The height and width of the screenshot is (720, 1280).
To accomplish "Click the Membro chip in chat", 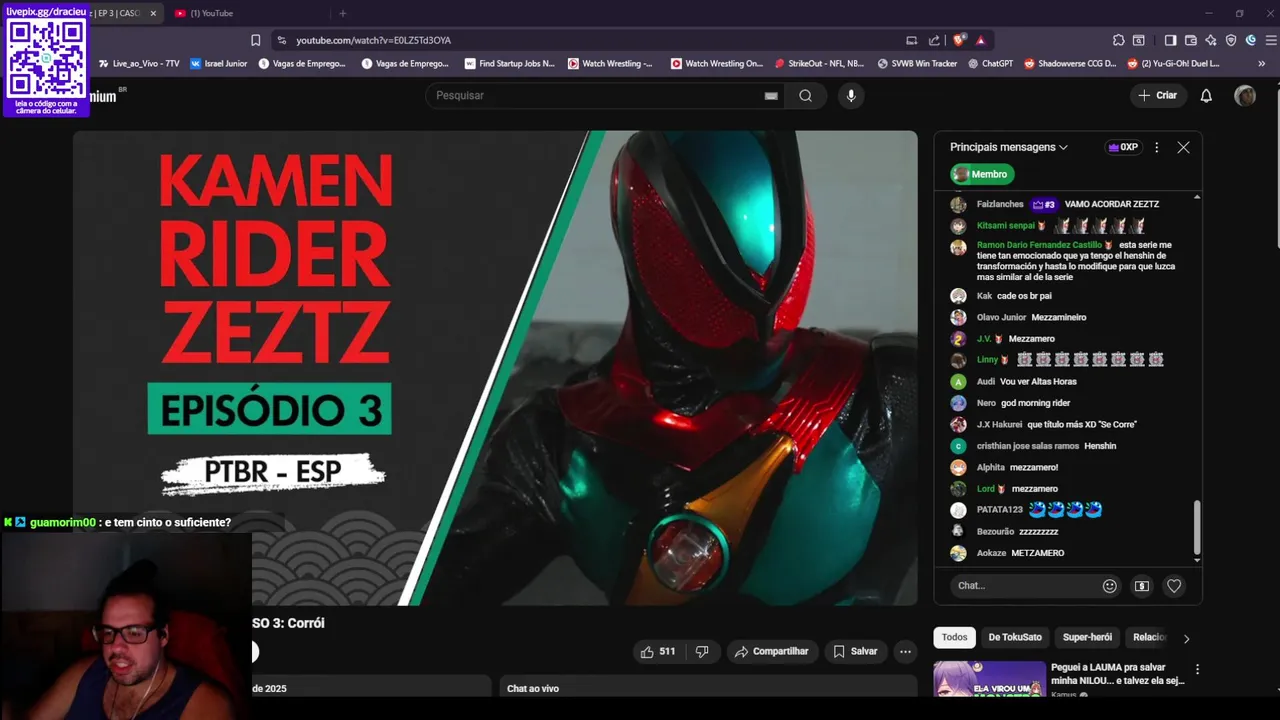I will [982, 174].
